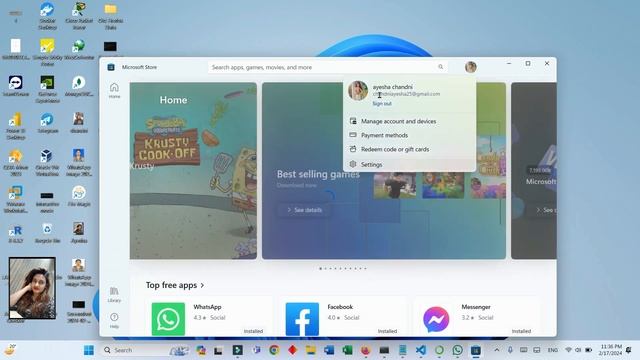
Task: Click the Best selling games heading
Action: click(x=318, y=174)
